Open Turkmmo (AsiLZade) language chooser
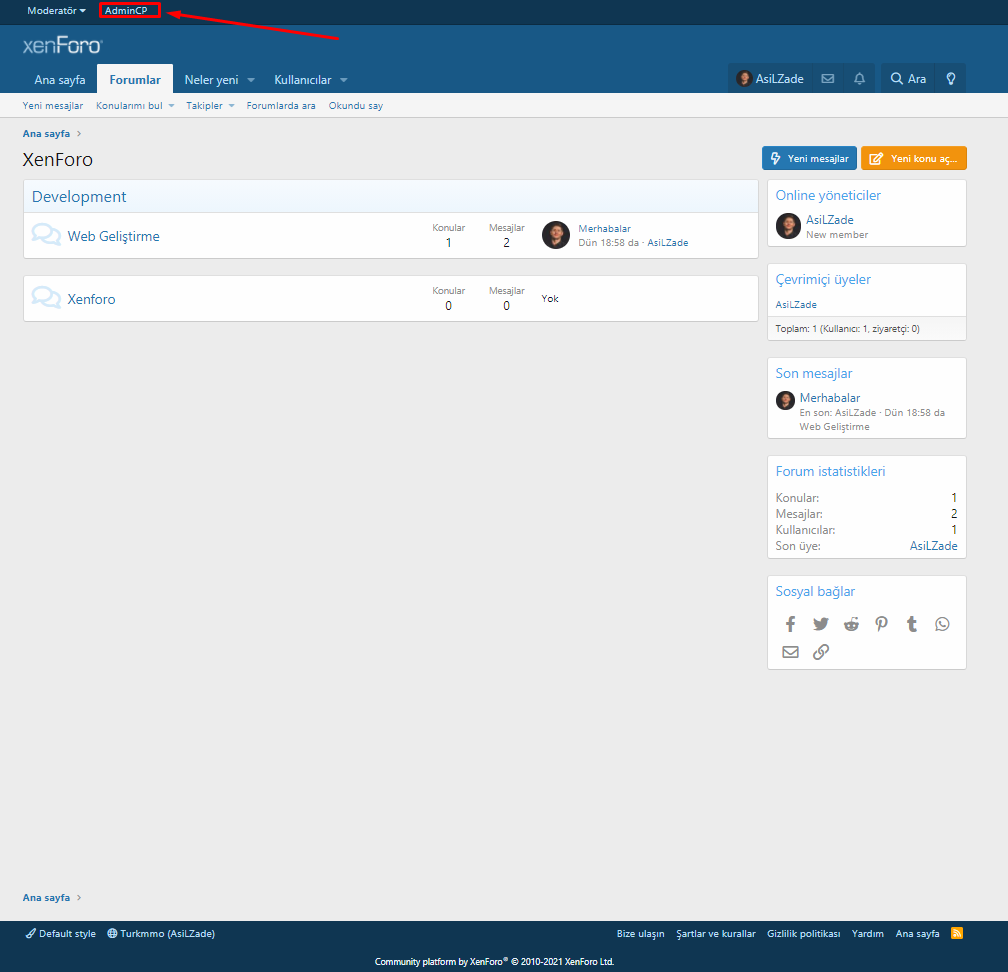1008x972 pixels. (161, 933)
